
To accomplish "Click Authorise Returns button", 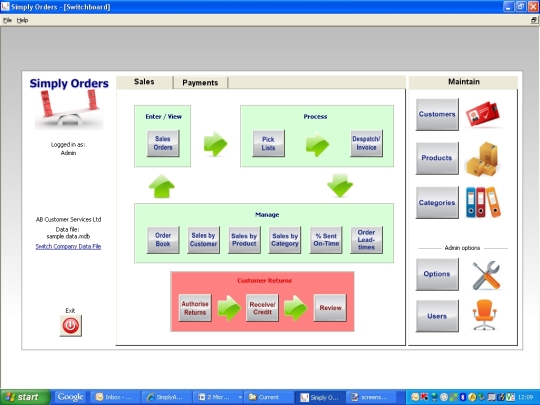I will [195, 308].
